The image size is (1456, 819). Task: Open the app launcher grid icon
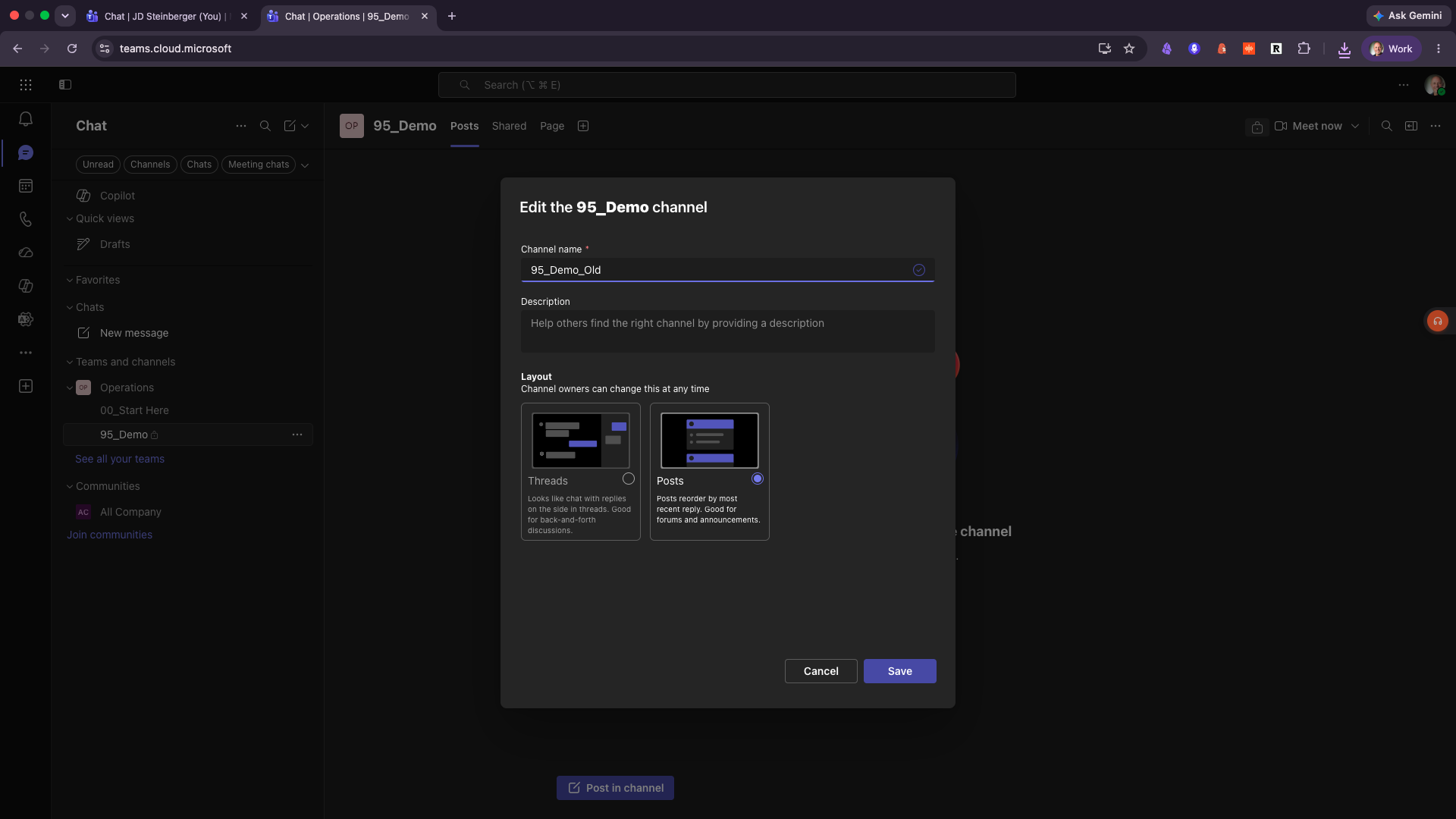(26, 85)
